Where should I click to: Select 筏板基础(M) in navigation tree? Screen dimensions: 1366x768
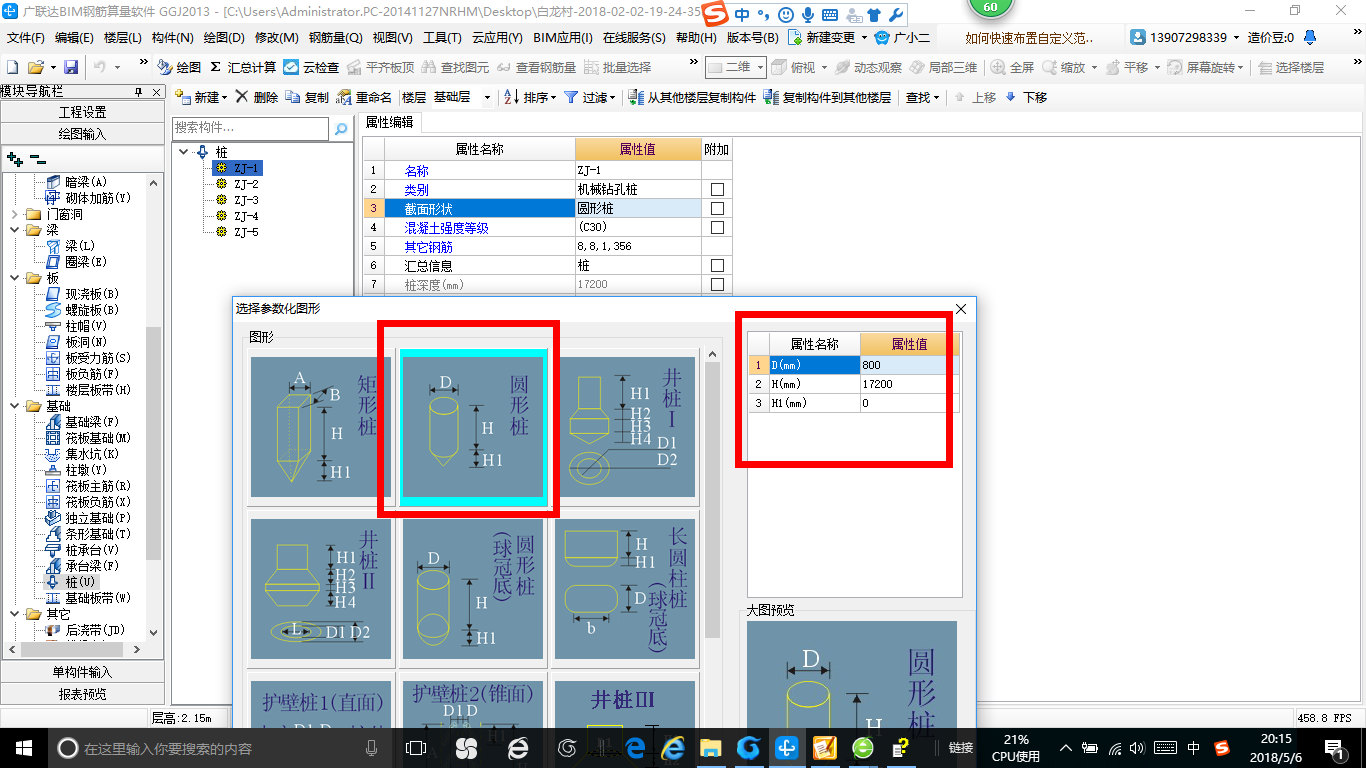[x=89, y=438]
